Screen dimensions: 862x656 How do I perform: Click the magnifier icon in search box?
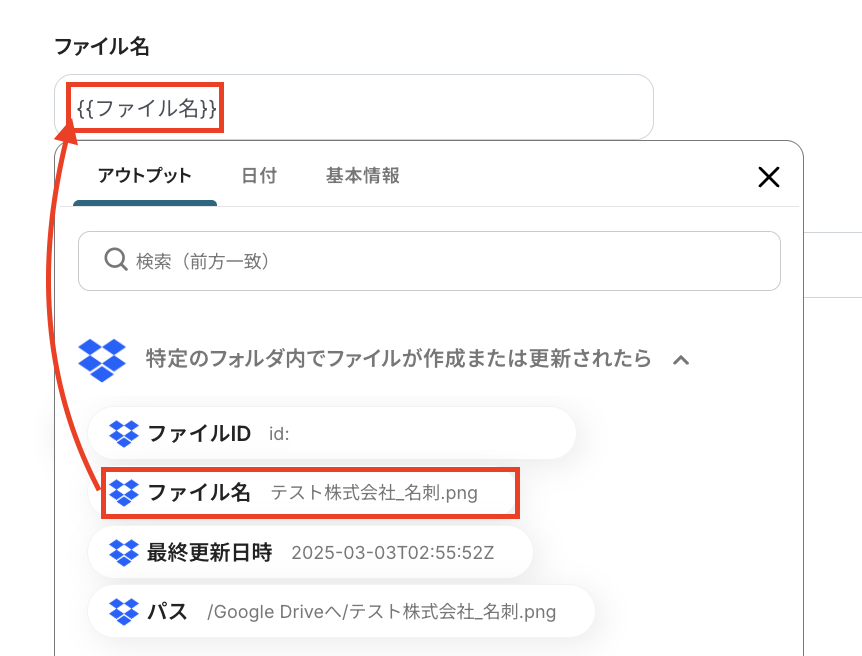coord(115,260)
